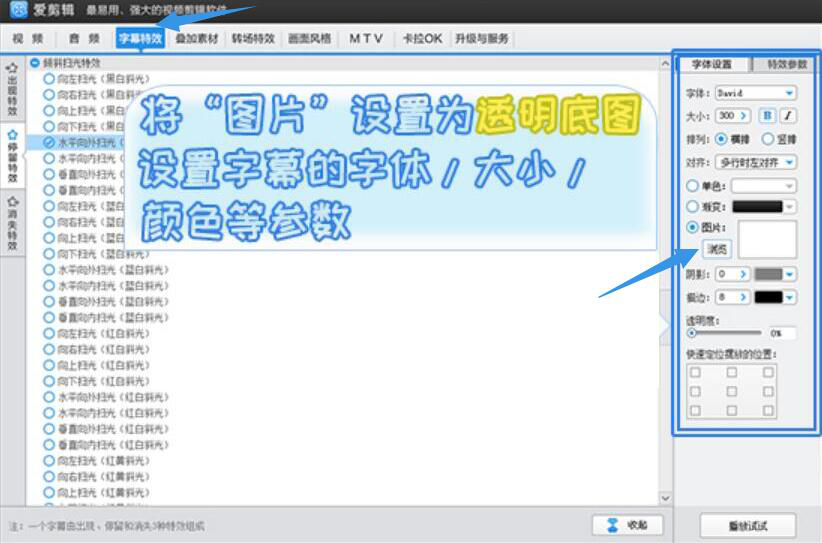Open 消失特效 side tab
Image resolution: width=822 pixels, height=543 pixels.
click(x=12, y=224)
